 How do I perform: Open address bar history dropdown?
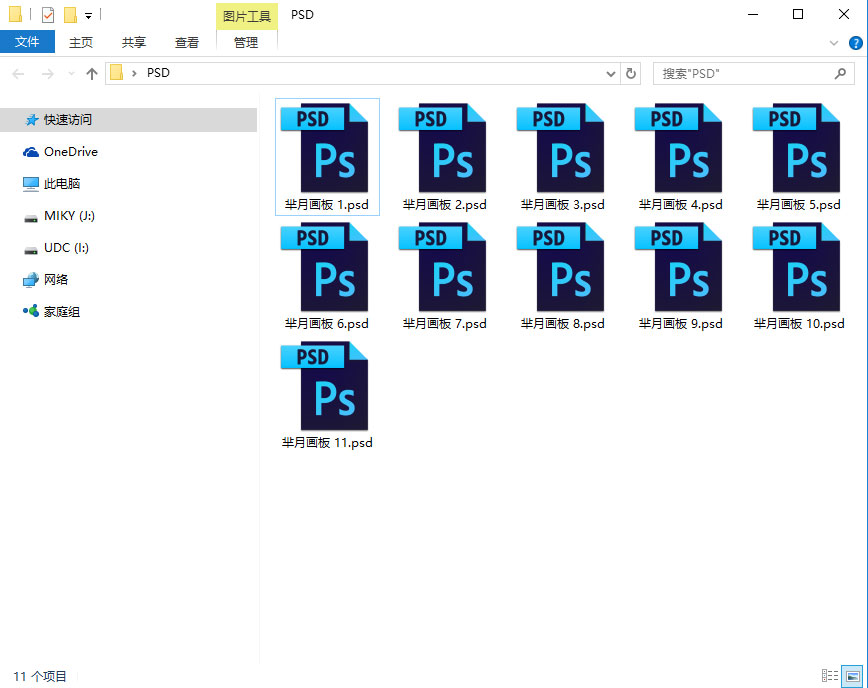(x=611, y=74)
